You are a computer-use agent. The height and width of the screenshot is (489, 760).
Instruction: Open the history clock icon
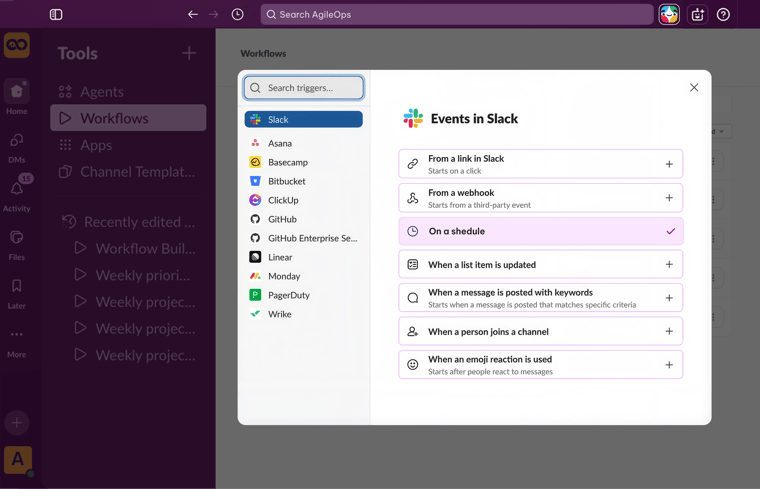click(238, 15)
